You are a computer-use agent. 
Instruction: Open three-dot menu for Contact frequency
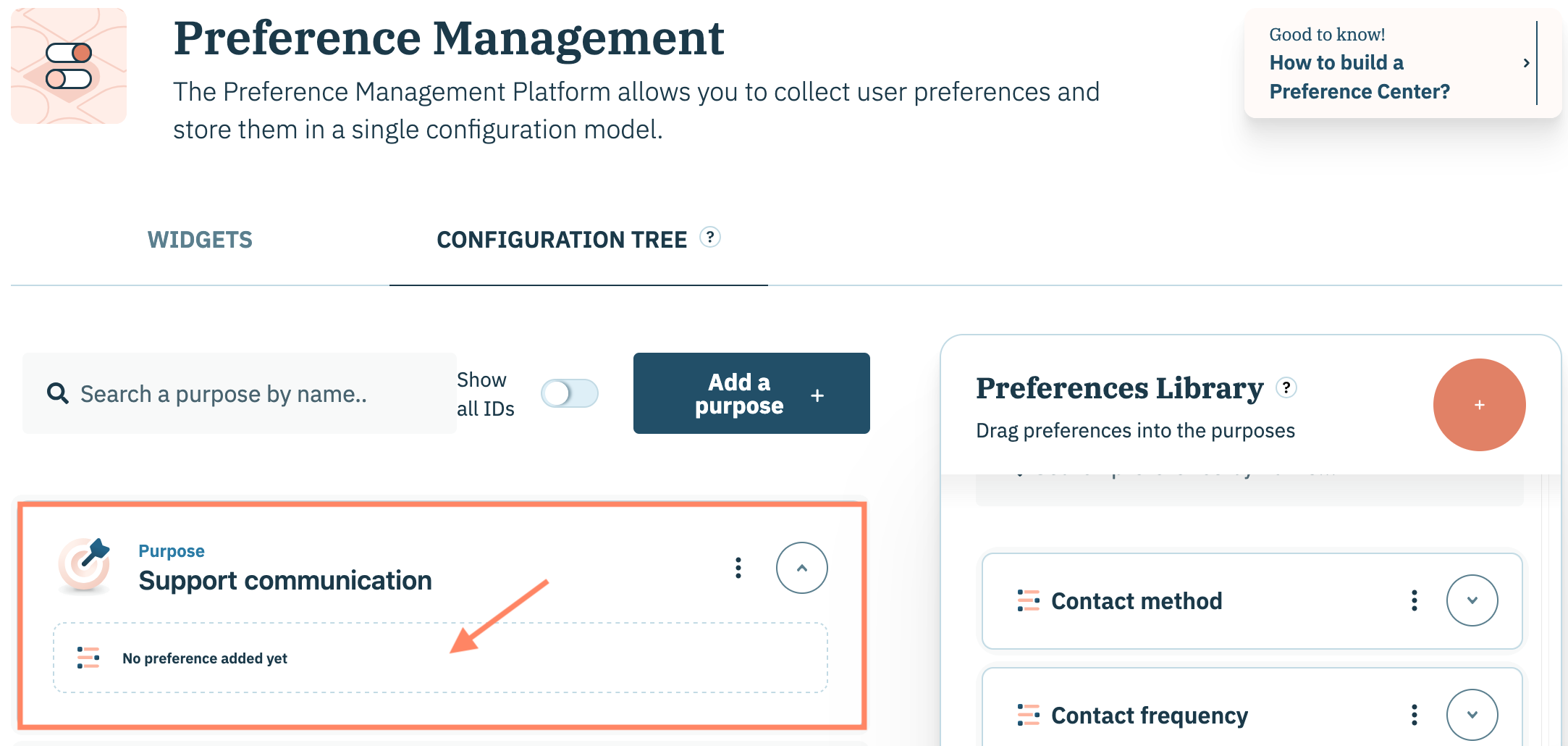tap(1414, 715)
